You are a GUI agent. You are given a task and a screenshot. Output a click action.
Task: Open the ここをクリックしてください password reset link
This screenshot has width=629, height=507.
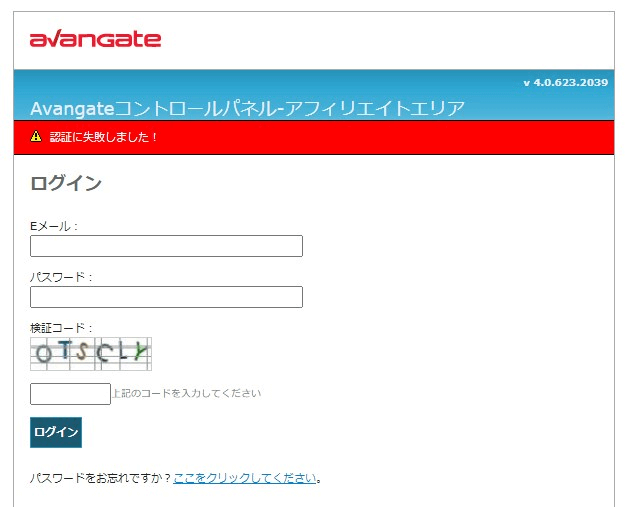point(245,478)
